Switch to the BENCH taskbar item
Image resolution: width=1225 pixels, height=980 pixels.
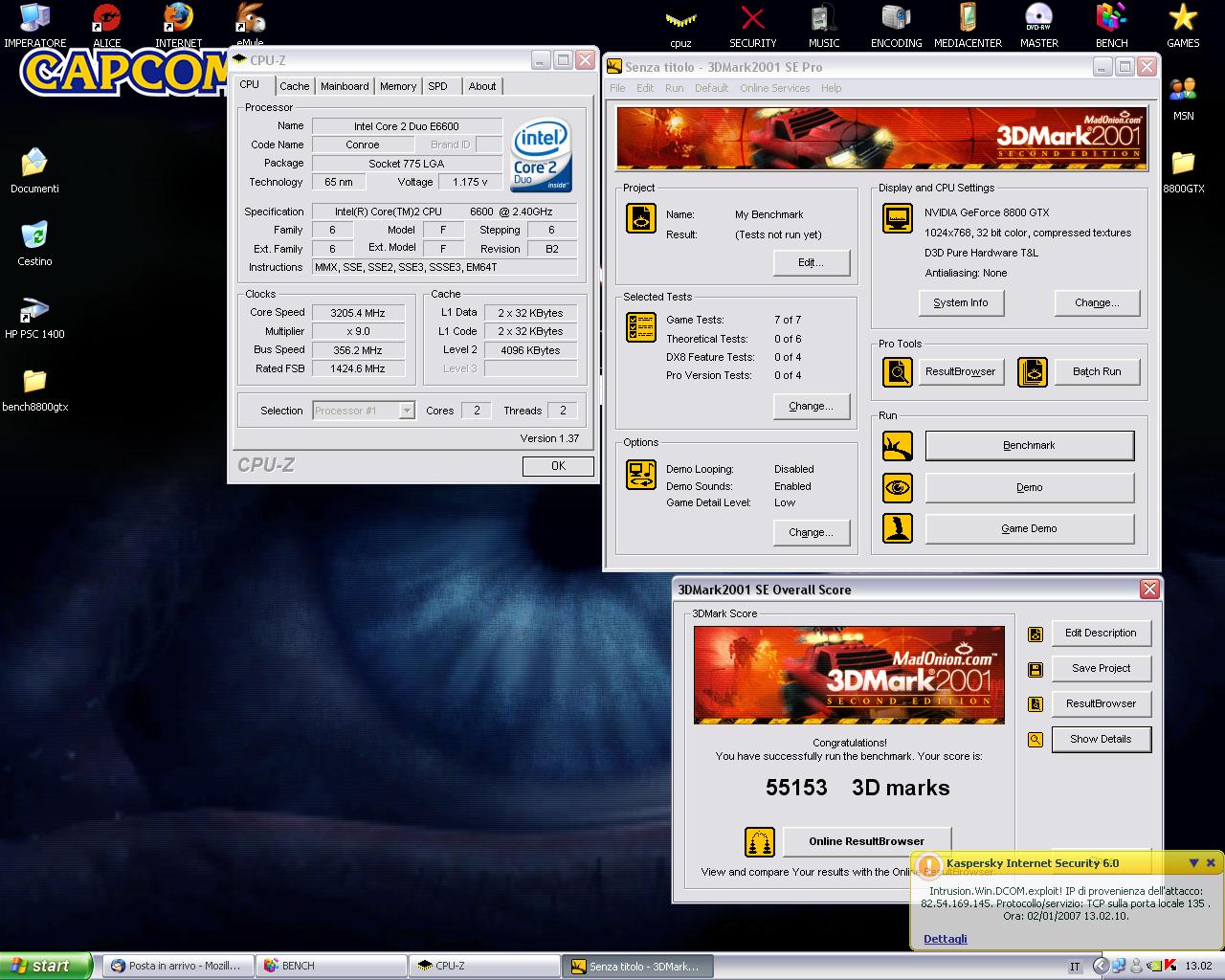pyautogui.click(x=331, y=966)
